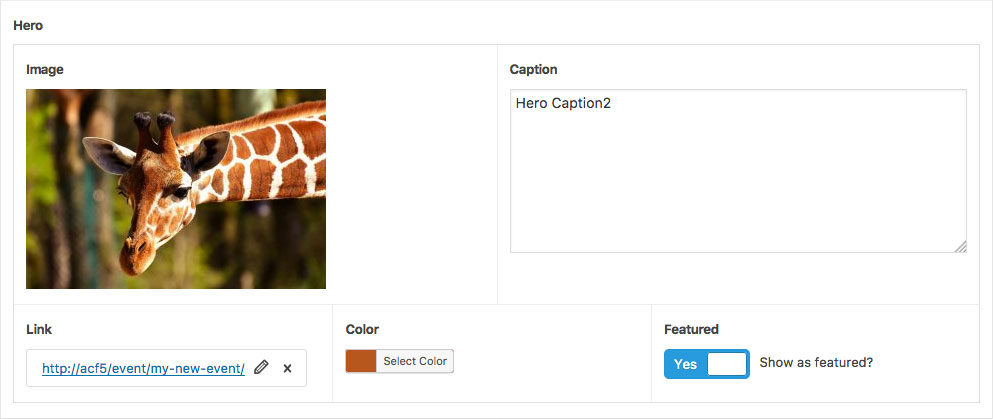Click the white handle of Featured switch
993x419 pixels.
pyautogui.click(x=727, y=364)
